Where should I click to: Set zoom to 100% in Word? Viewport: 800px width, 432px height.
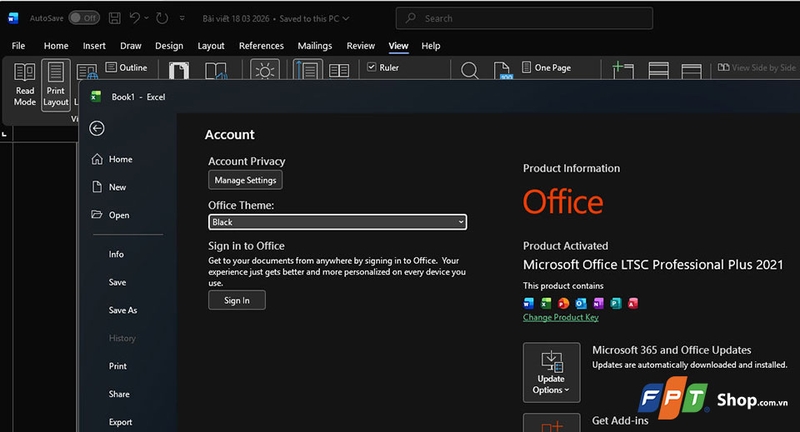point(502,70)
